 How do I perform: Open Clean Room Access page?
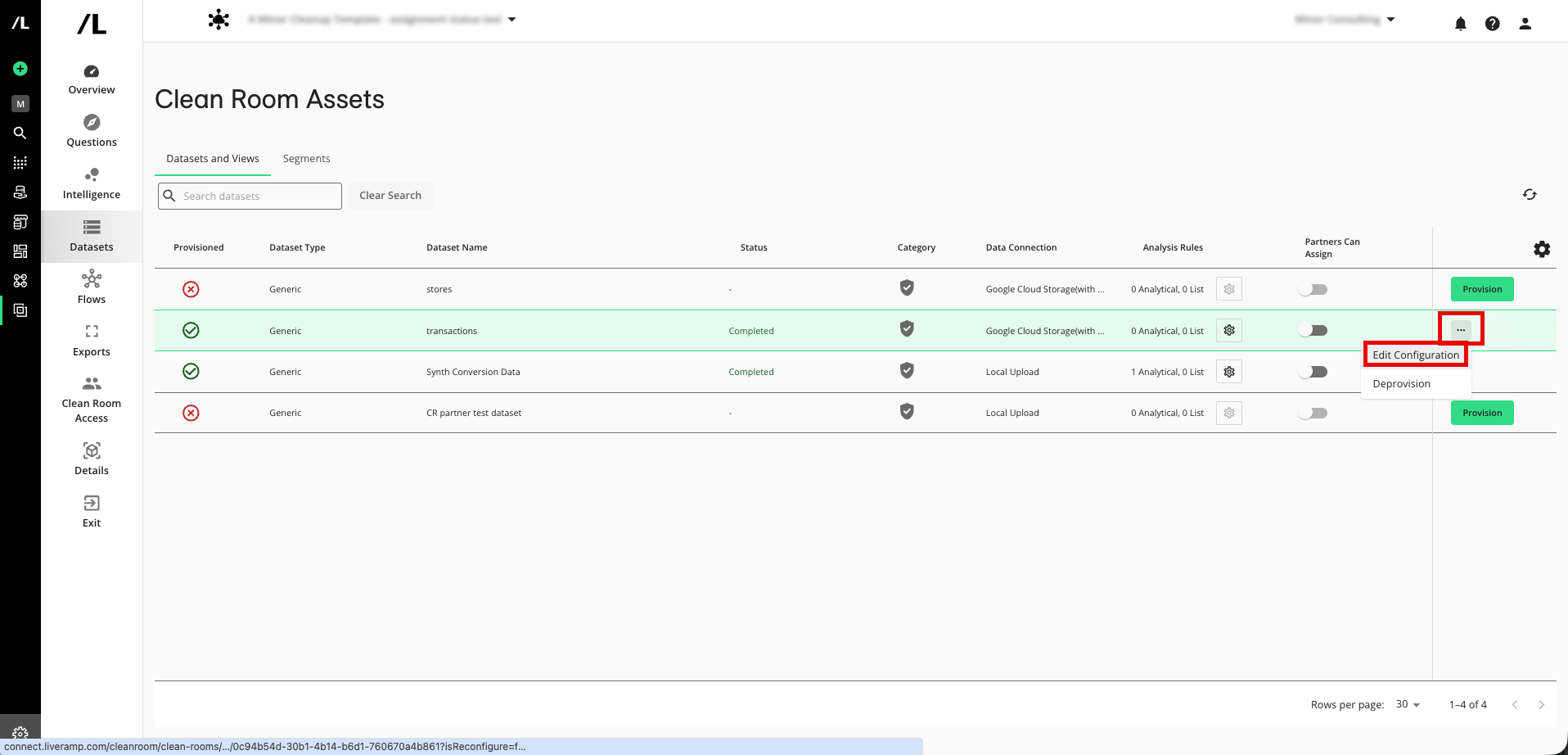click(92, 400)
